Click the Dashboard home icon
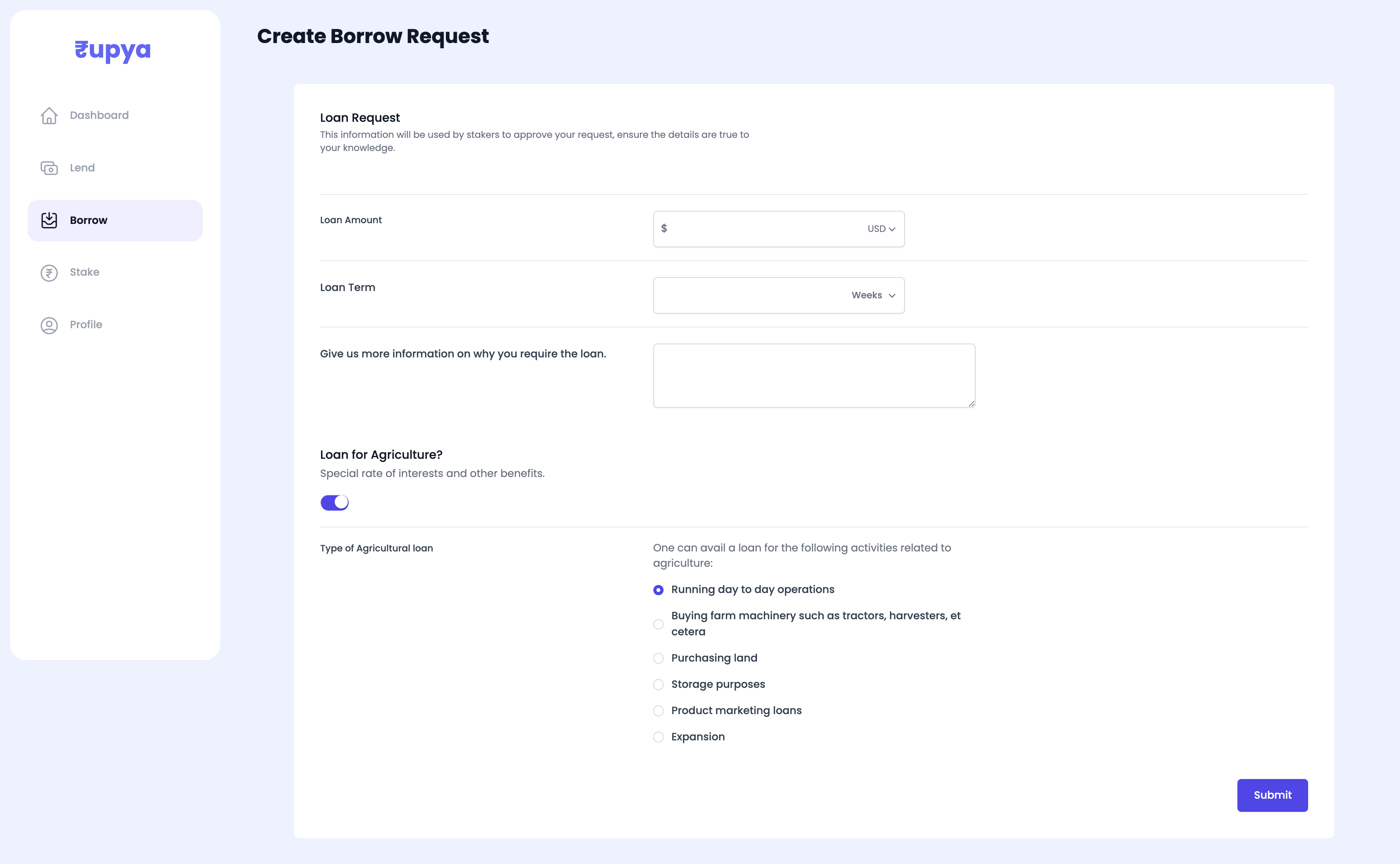This screenshot has width=1400, height=864. tap(49, 115)
